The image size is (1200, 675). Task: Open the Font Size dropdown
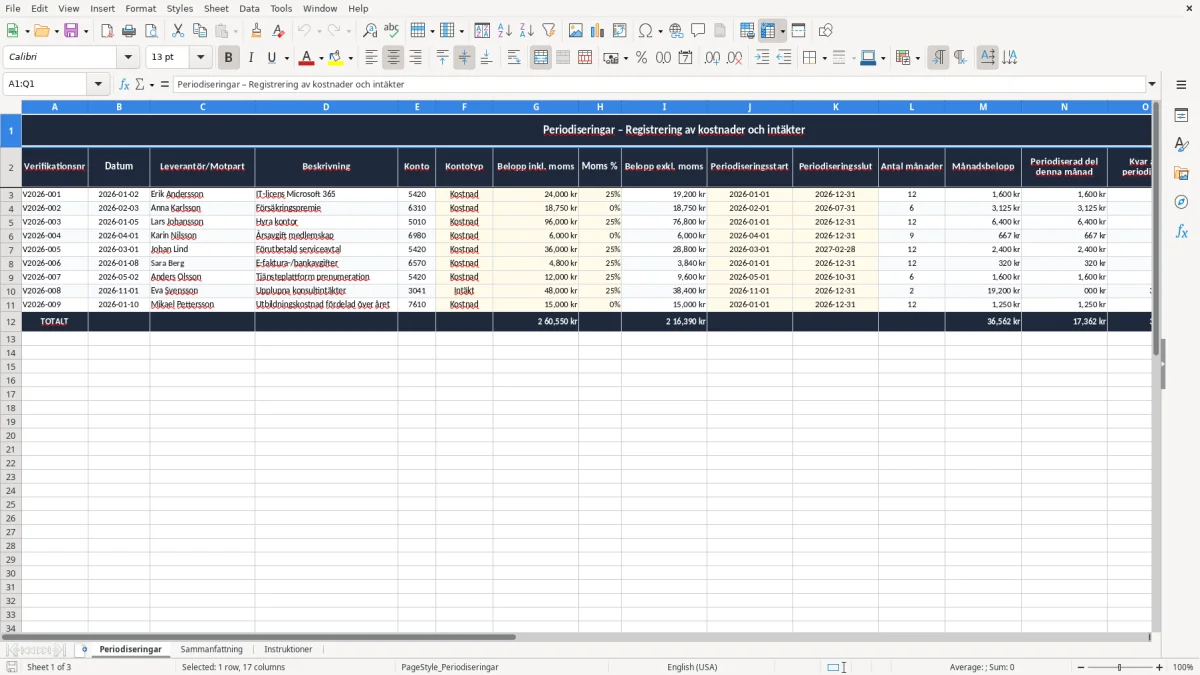coord(201,58)
